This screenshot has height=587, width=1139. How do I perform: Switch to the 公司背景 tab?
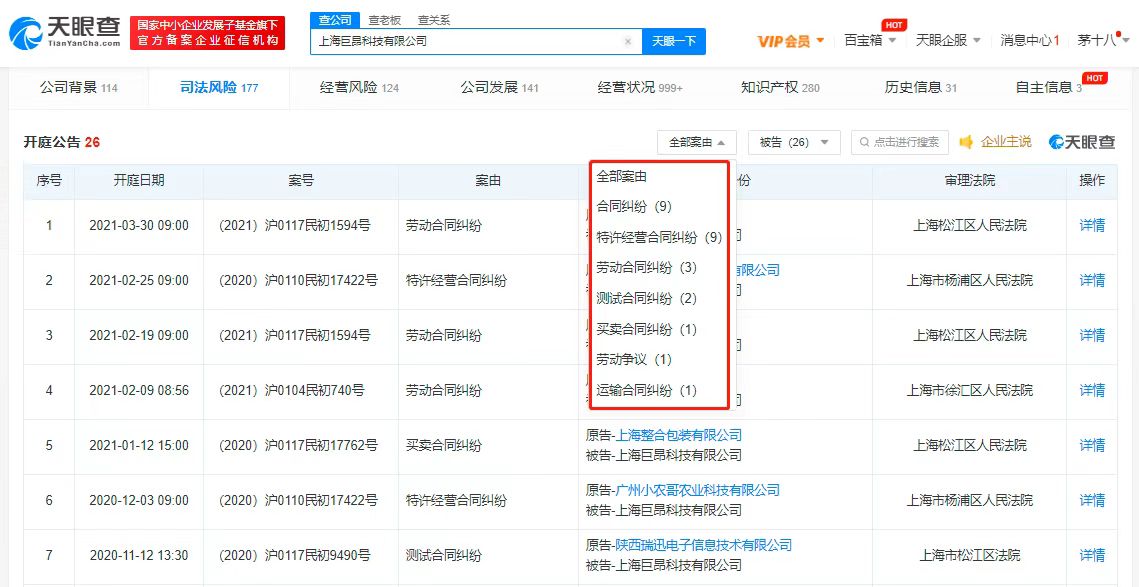coord(78,88)
